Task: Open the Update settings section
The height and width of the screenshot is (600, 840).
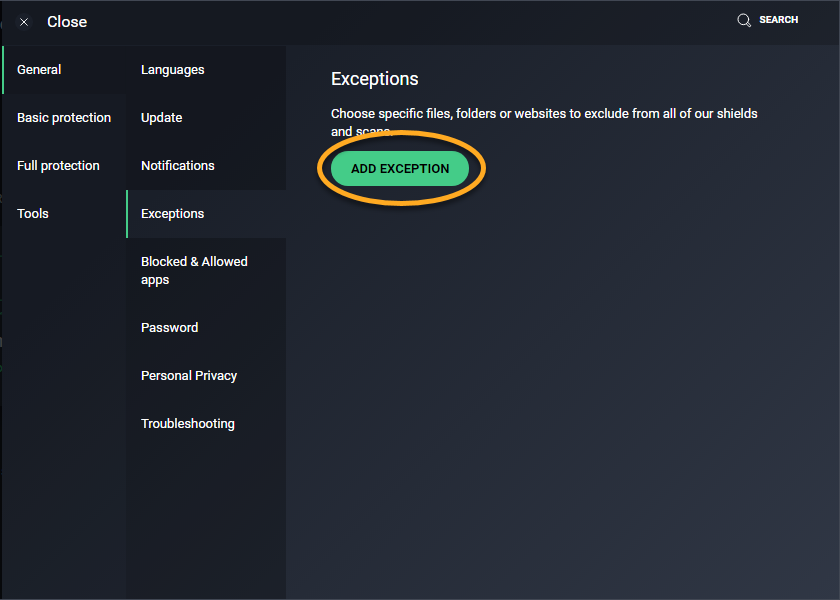Action: point(161,118)
